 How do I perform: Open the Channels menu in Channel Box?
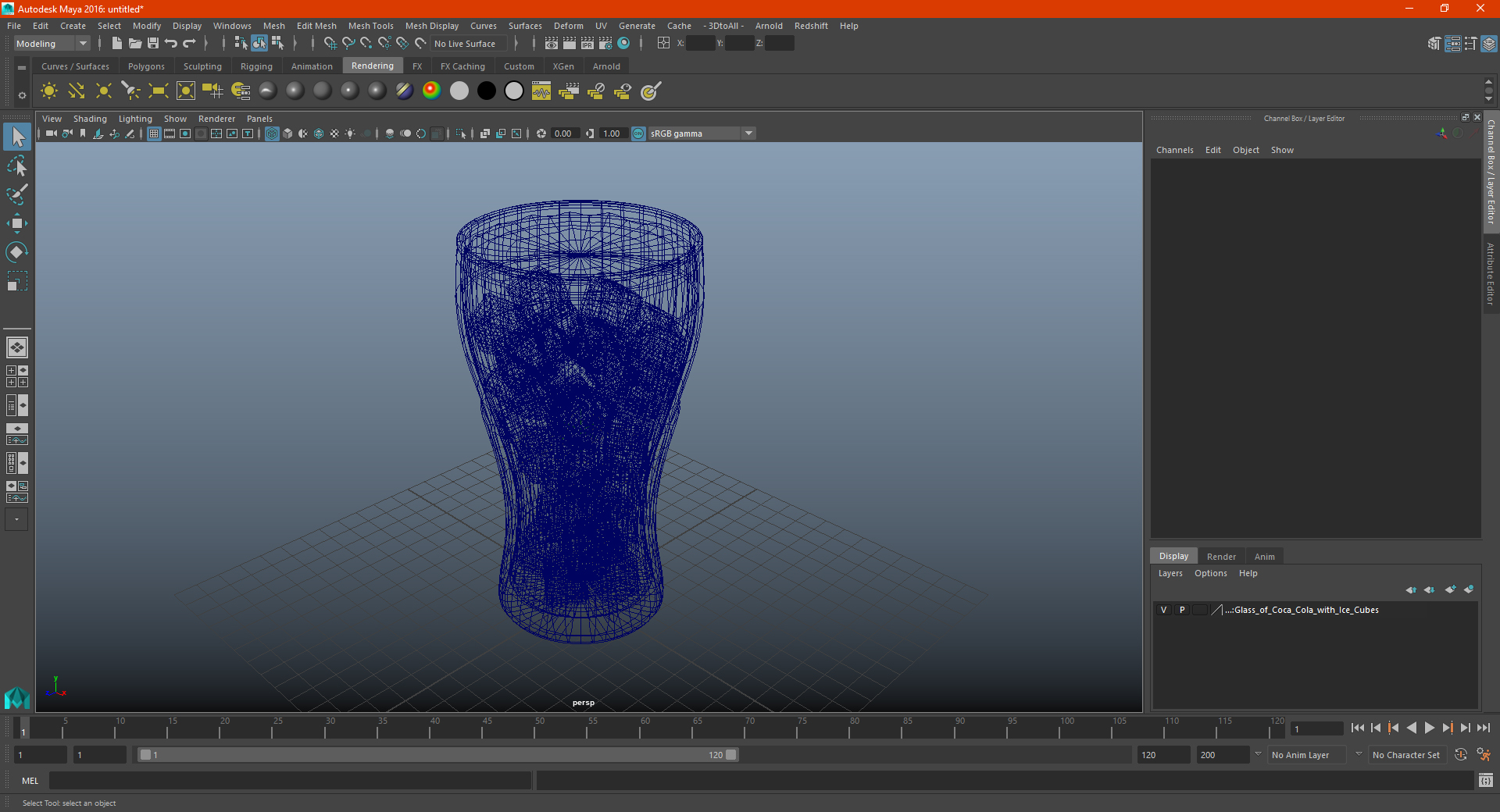(x=1174, y=150)
